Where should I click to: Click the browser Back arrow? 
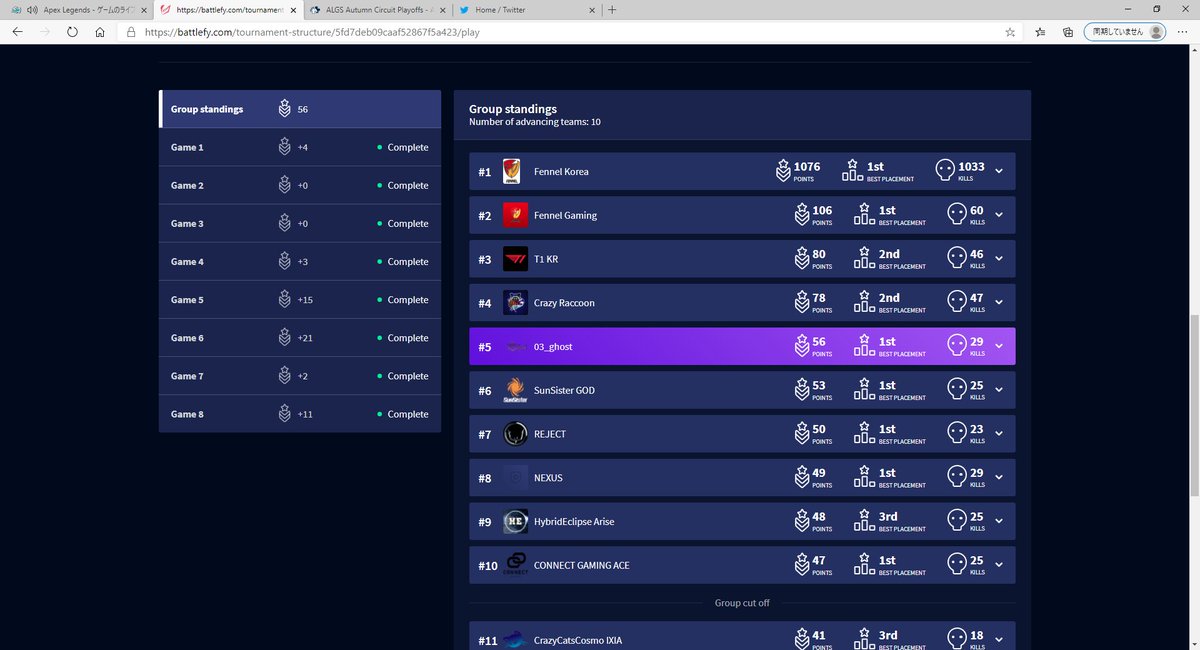tap(17, 32)
